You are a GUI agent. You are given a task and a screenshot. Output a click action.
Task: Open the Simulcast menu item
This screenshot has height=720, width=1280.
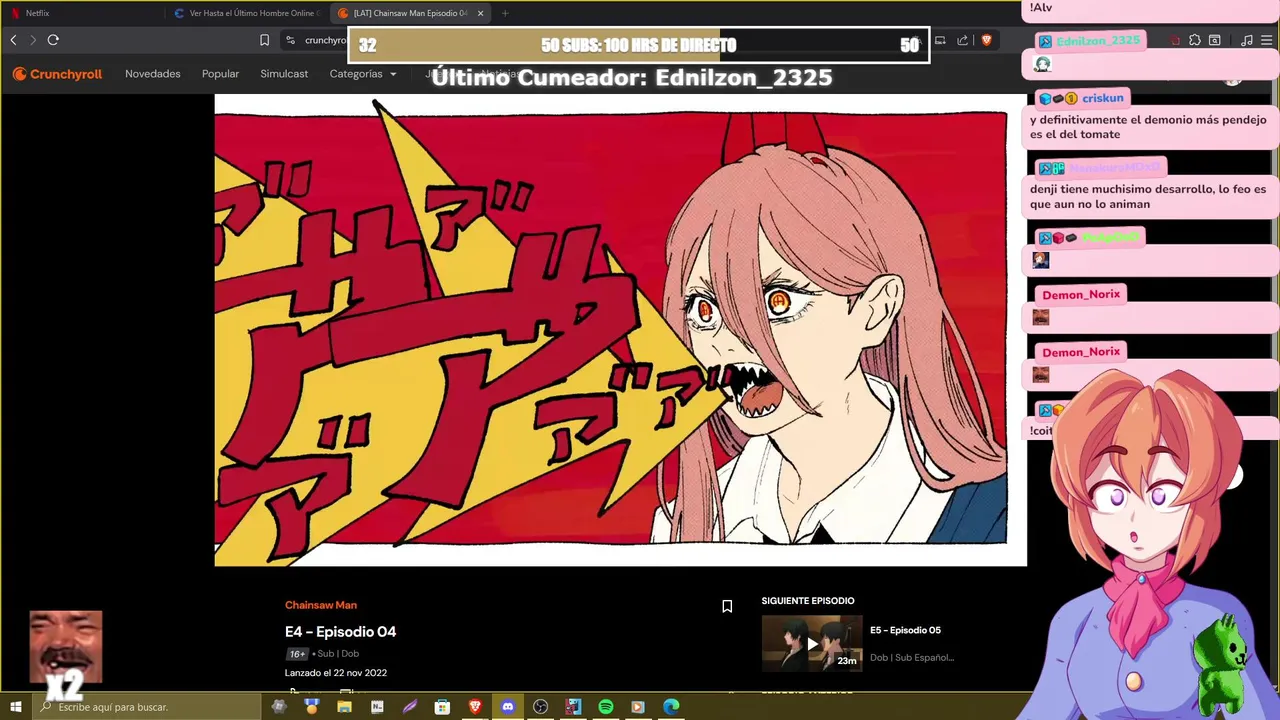pos(284,74)
